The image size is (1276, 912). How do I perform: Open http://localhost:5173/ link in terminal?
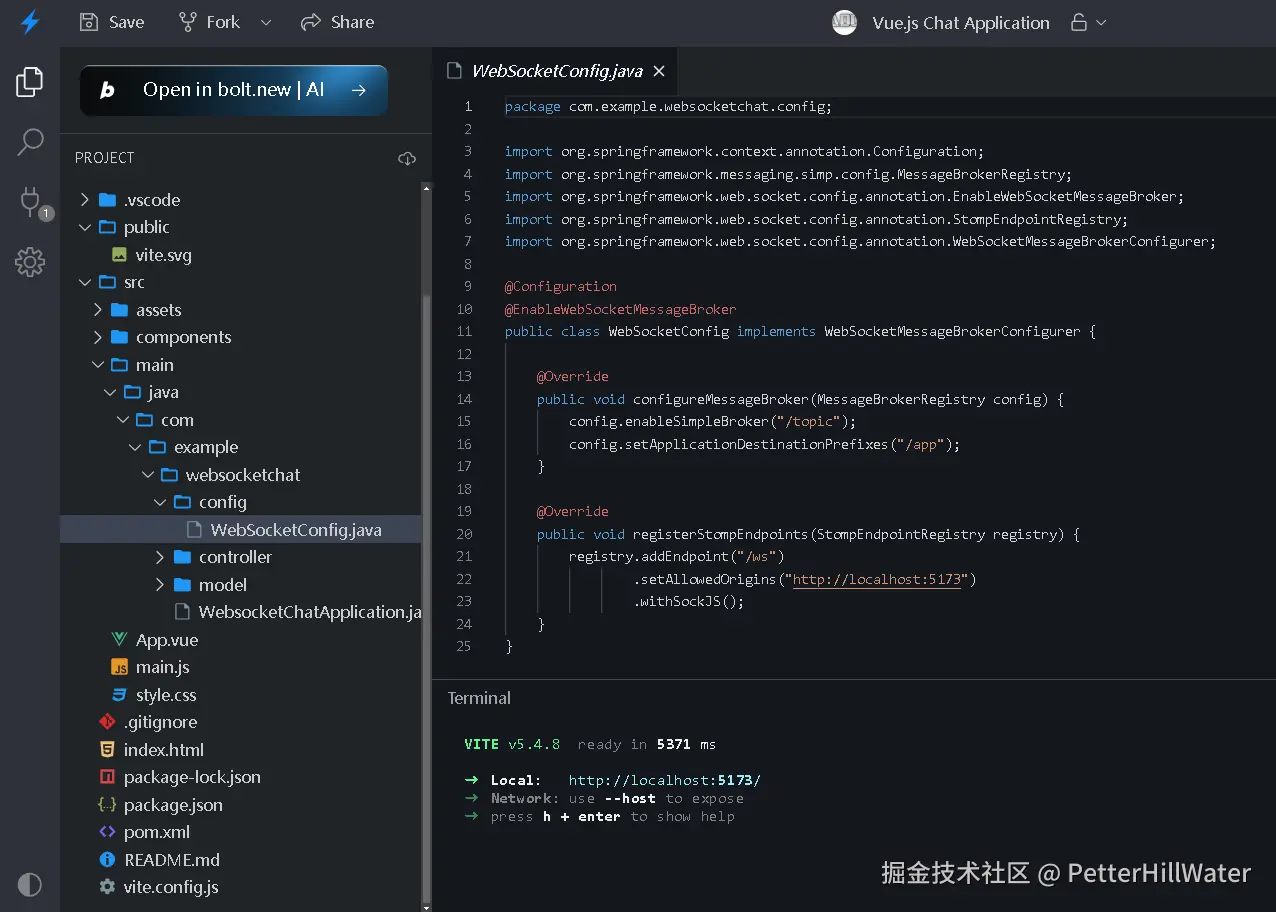[665, 780]
